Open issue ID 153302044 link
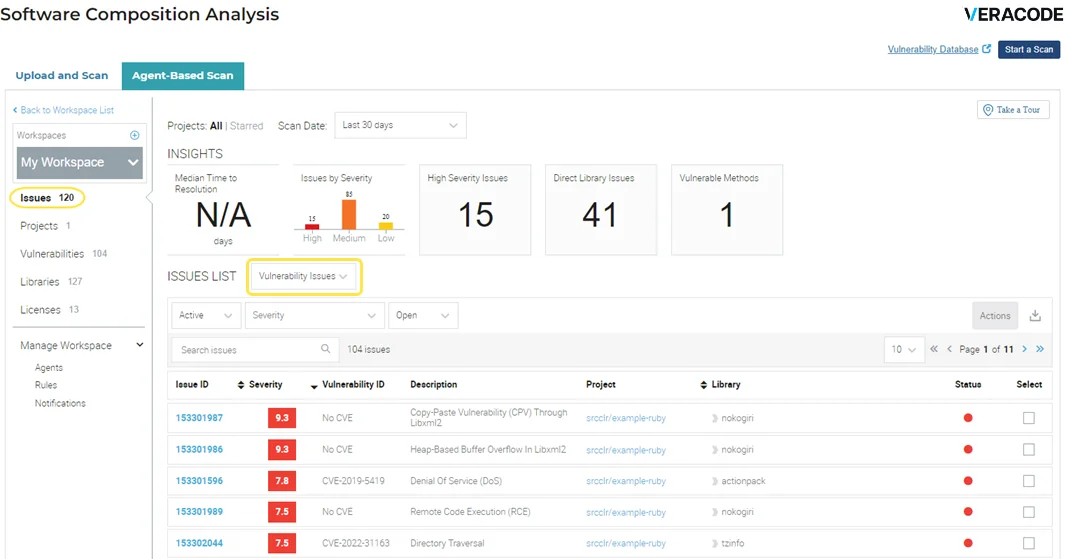 click(x=199, y=543)
